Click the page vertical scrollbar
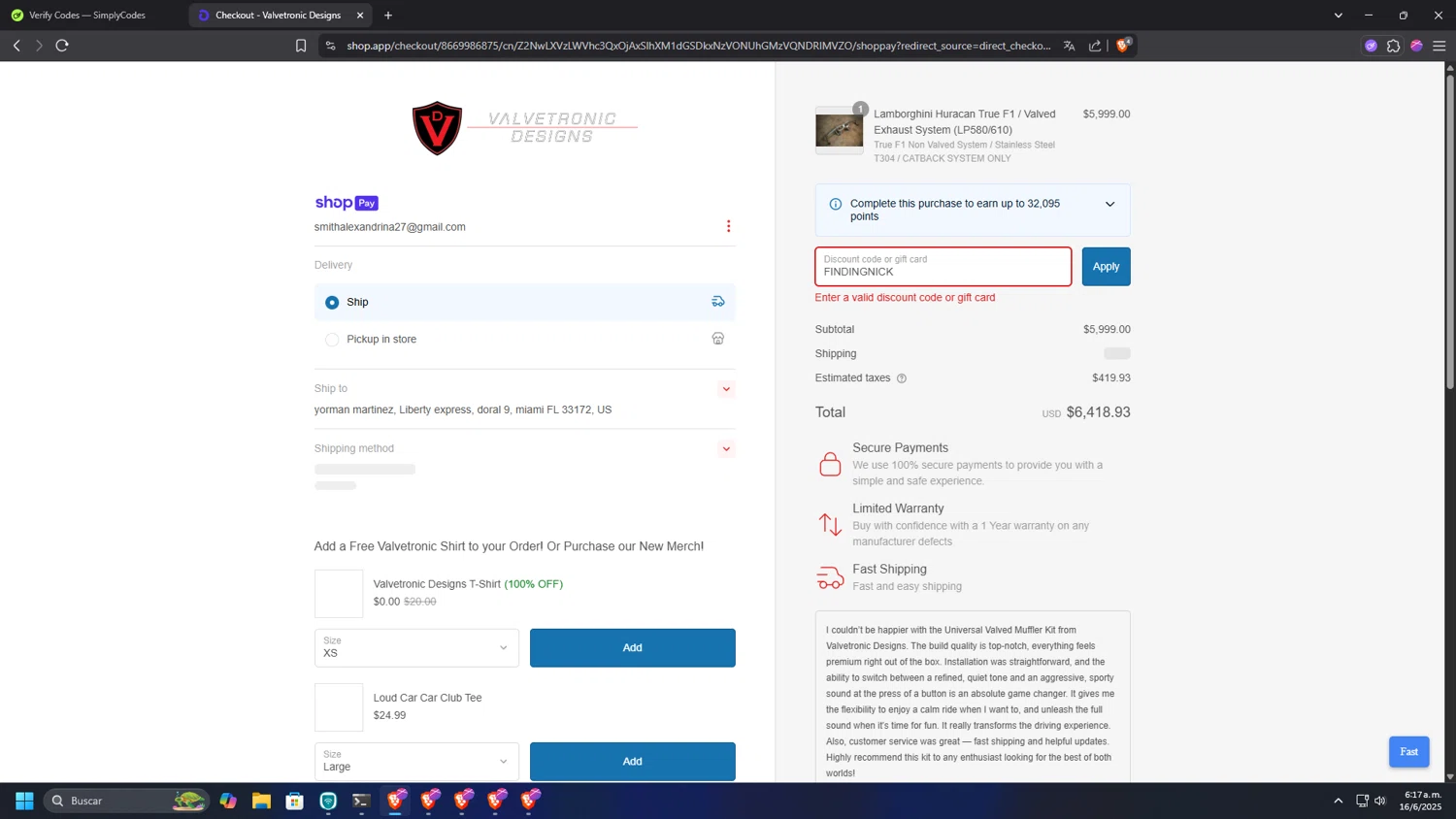Screen dimensions: 1456x819 click(1450, 233)
